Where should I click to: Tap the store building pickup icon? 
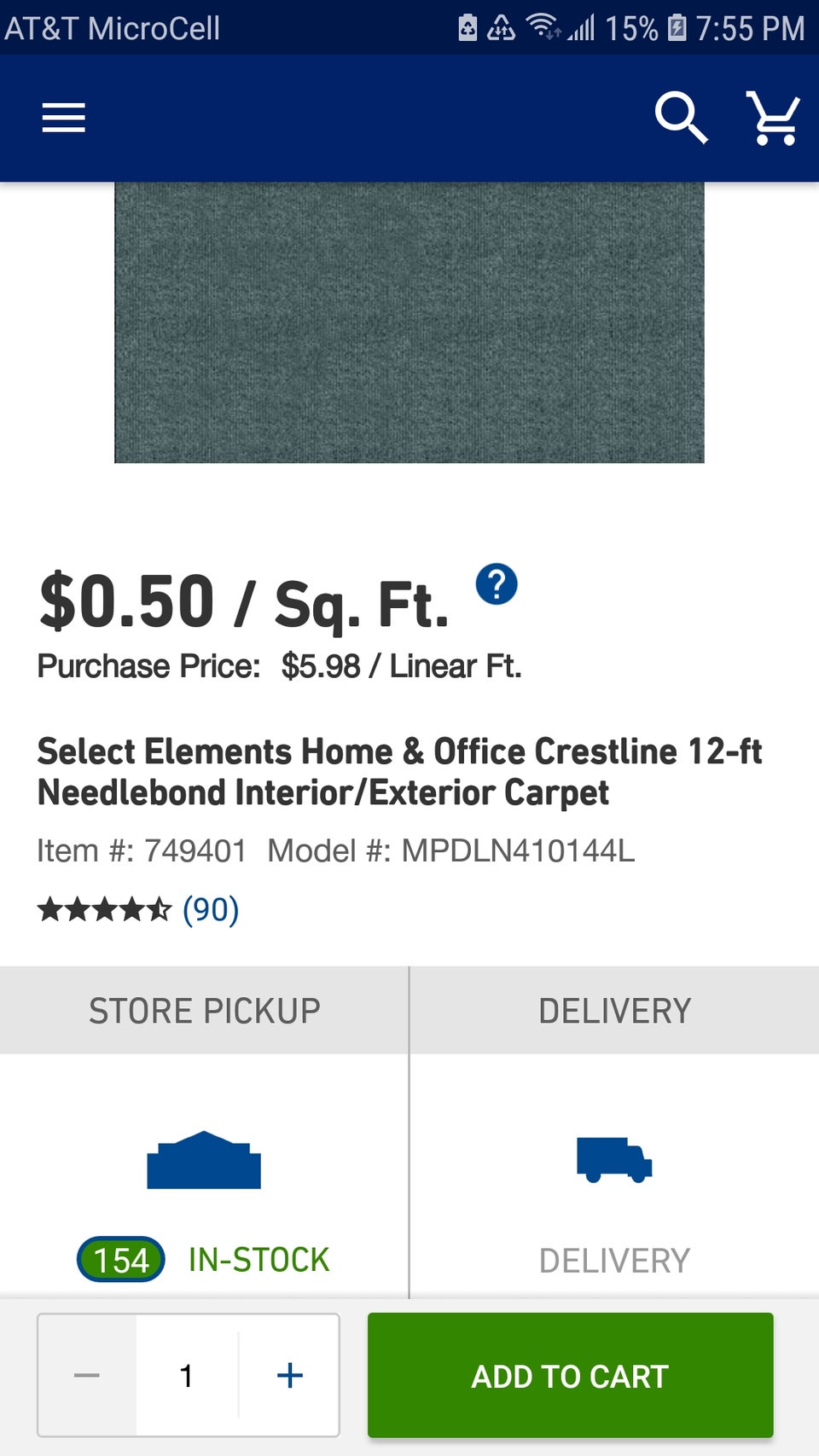click(x=204, y=1161)
